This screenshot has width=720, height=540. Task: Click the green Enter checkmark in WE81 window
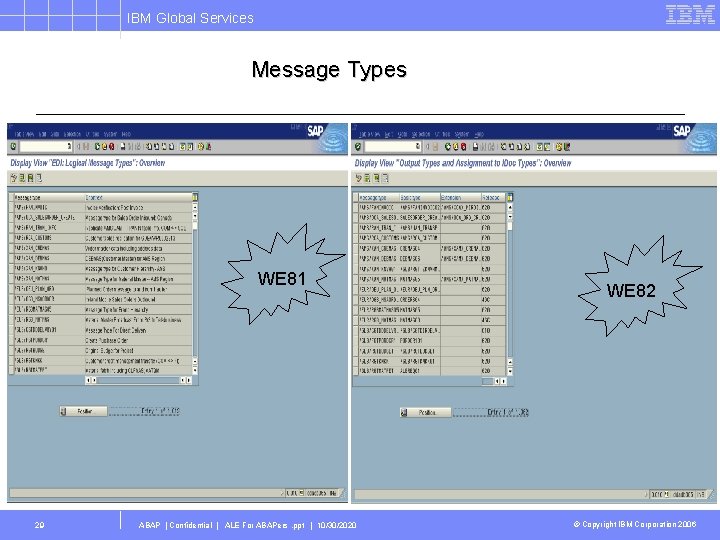pos(13,146)
